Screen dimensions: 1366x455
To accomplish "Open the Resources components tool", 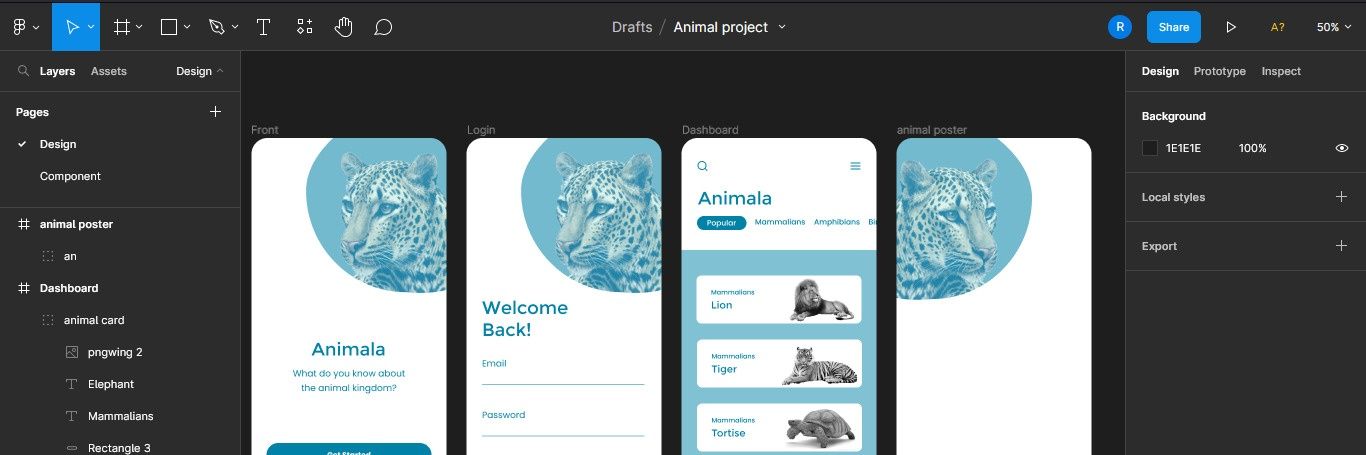I will (305, 27).
